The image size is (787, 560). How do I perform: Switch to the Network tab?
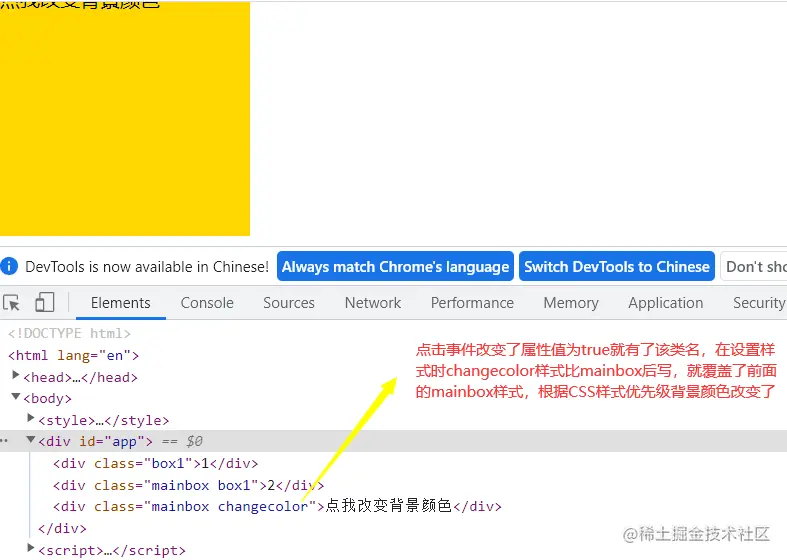click(x=372, y=303)
